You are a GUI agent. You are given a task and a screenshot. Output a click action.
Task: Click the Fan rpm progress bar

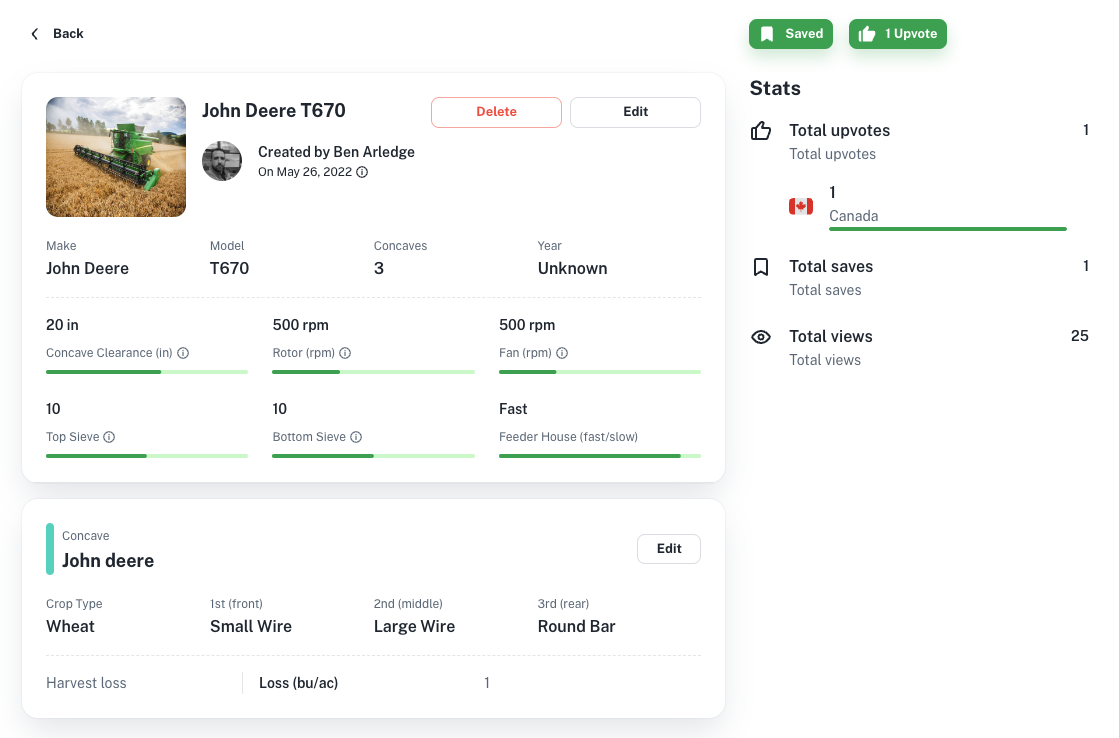599,372
